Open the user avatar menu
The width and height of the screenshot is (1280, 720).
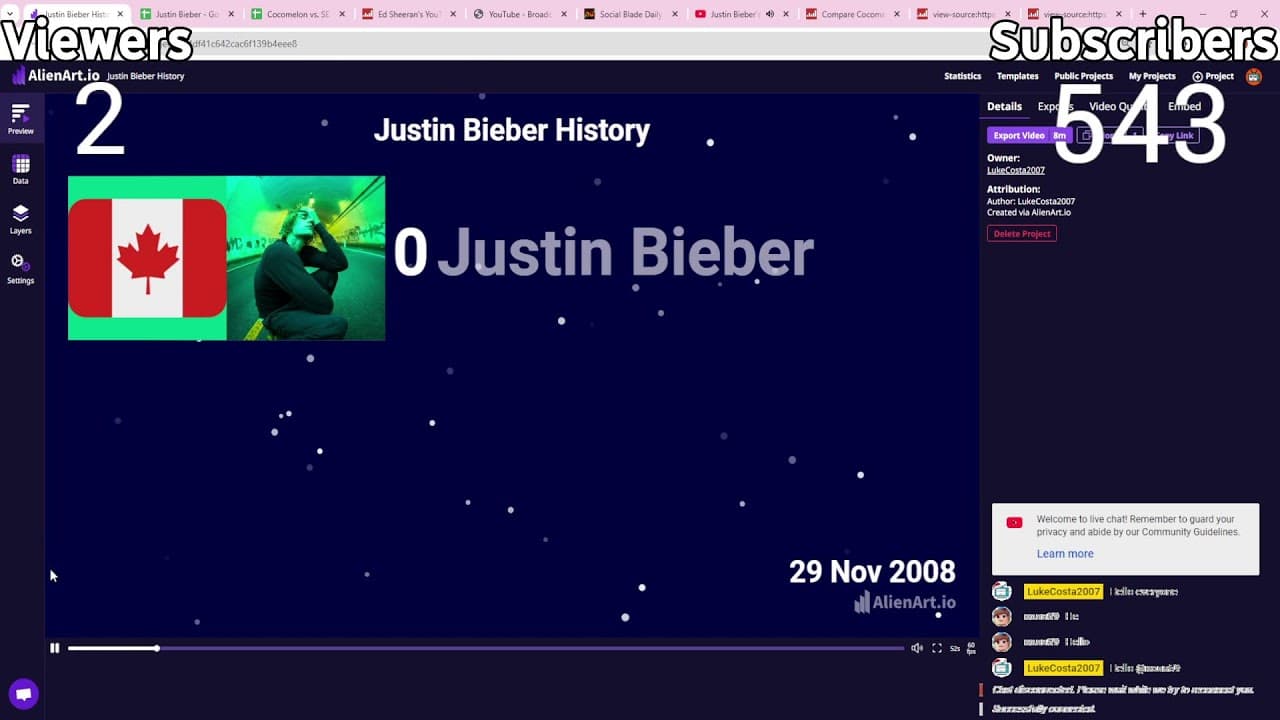tap(1254, 76)
